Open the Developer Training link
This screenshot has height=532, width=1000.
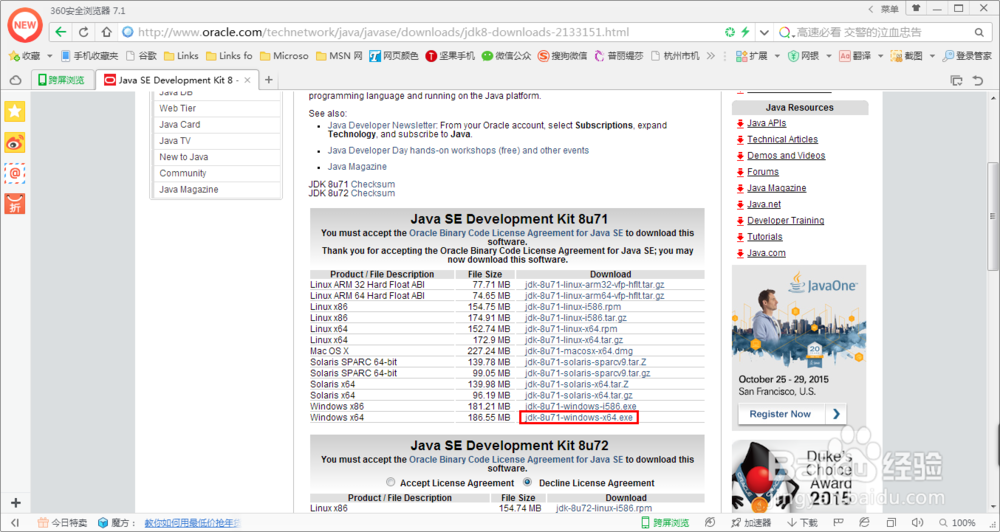(x=786, y=221)
